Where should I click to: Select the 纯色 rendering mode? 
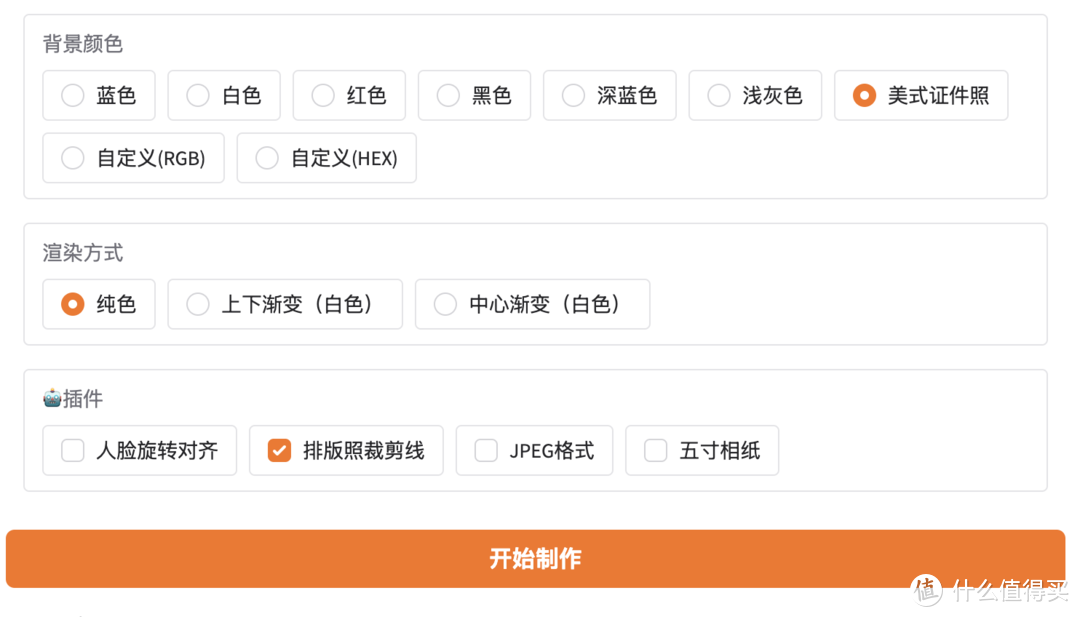(98, 304)
